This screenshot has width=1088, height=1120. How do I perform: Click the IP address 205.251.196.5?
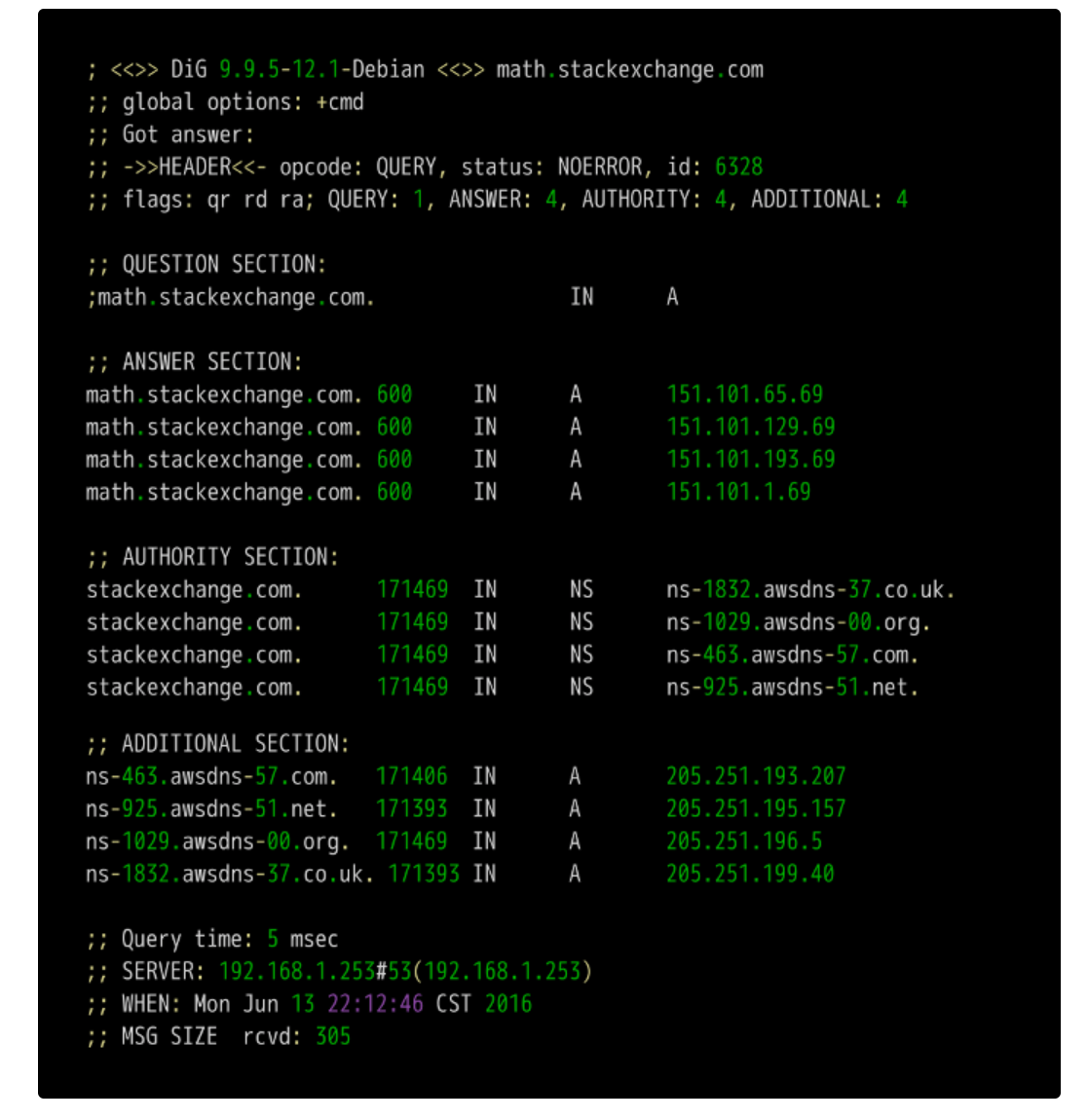click(x=744, y=841)
